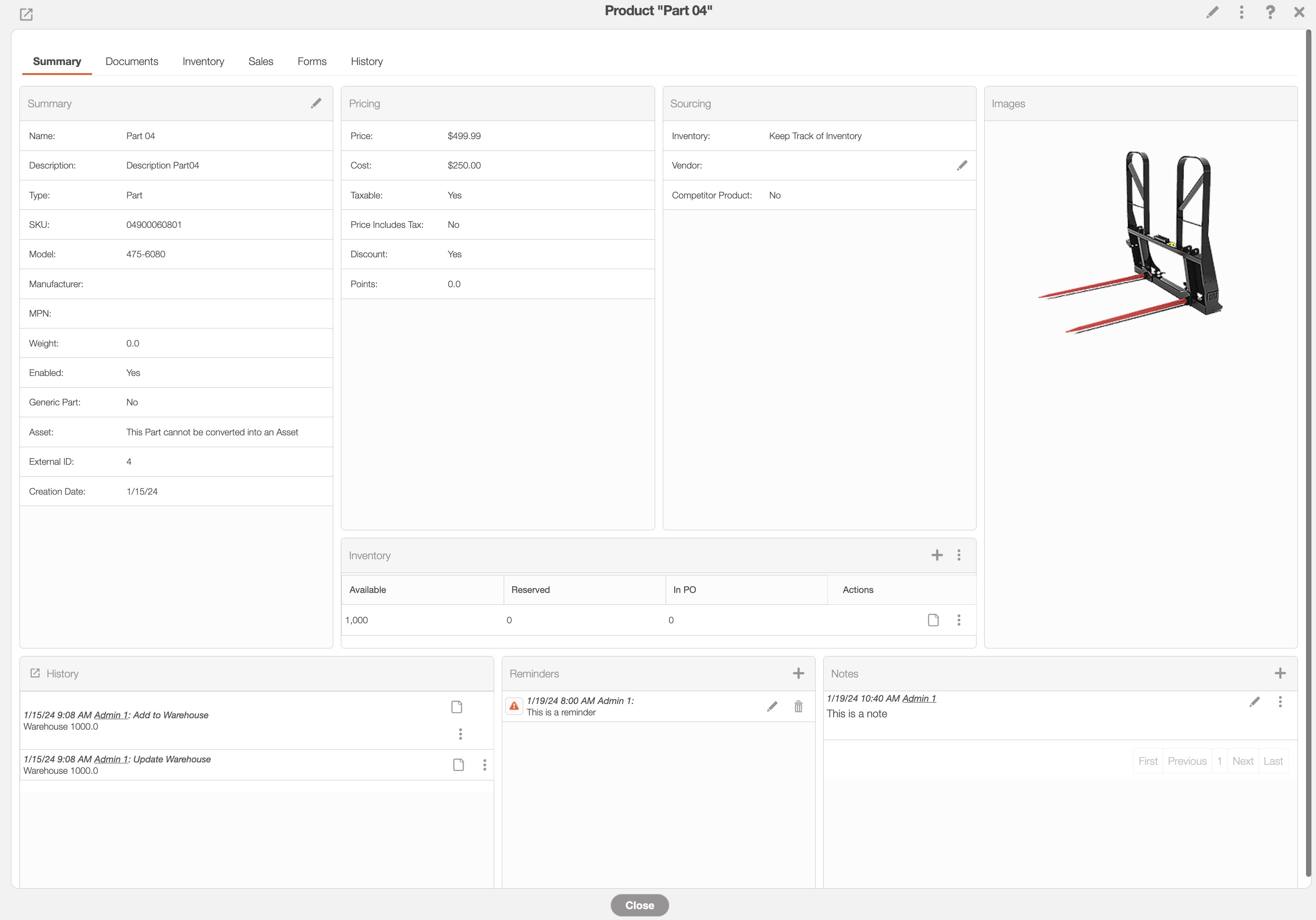Screen dimensions: 1316x920
Task: Delete the reminder with trash icon
Action: 798,706
